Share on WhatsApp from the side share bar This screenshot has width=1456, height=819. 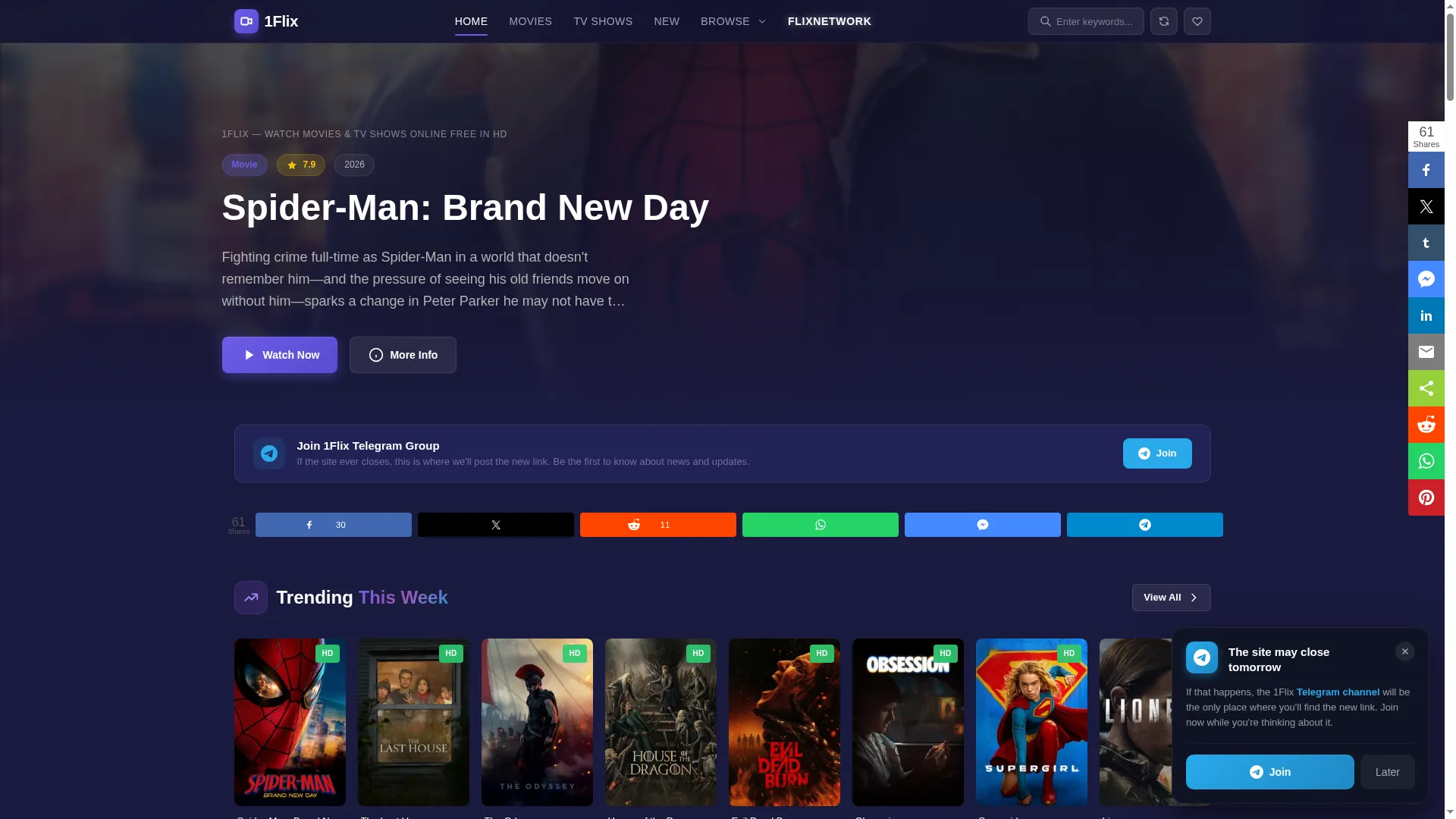coord(1426,461)
